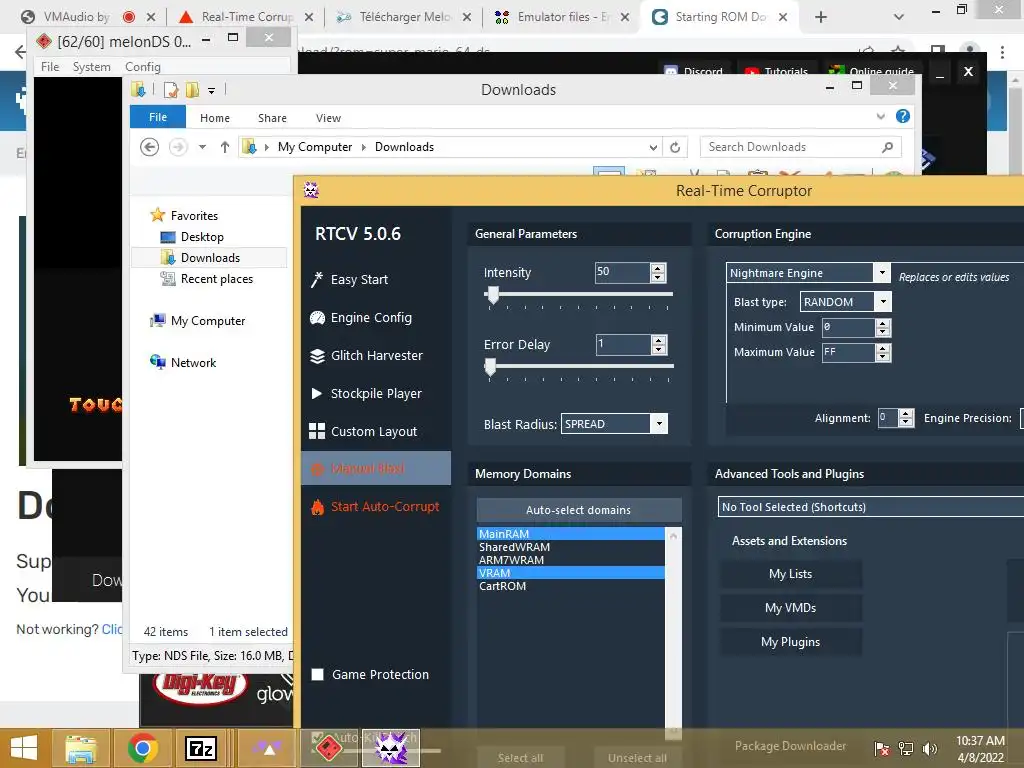
Task: Open the My Lists button
Action: (790, 574)
